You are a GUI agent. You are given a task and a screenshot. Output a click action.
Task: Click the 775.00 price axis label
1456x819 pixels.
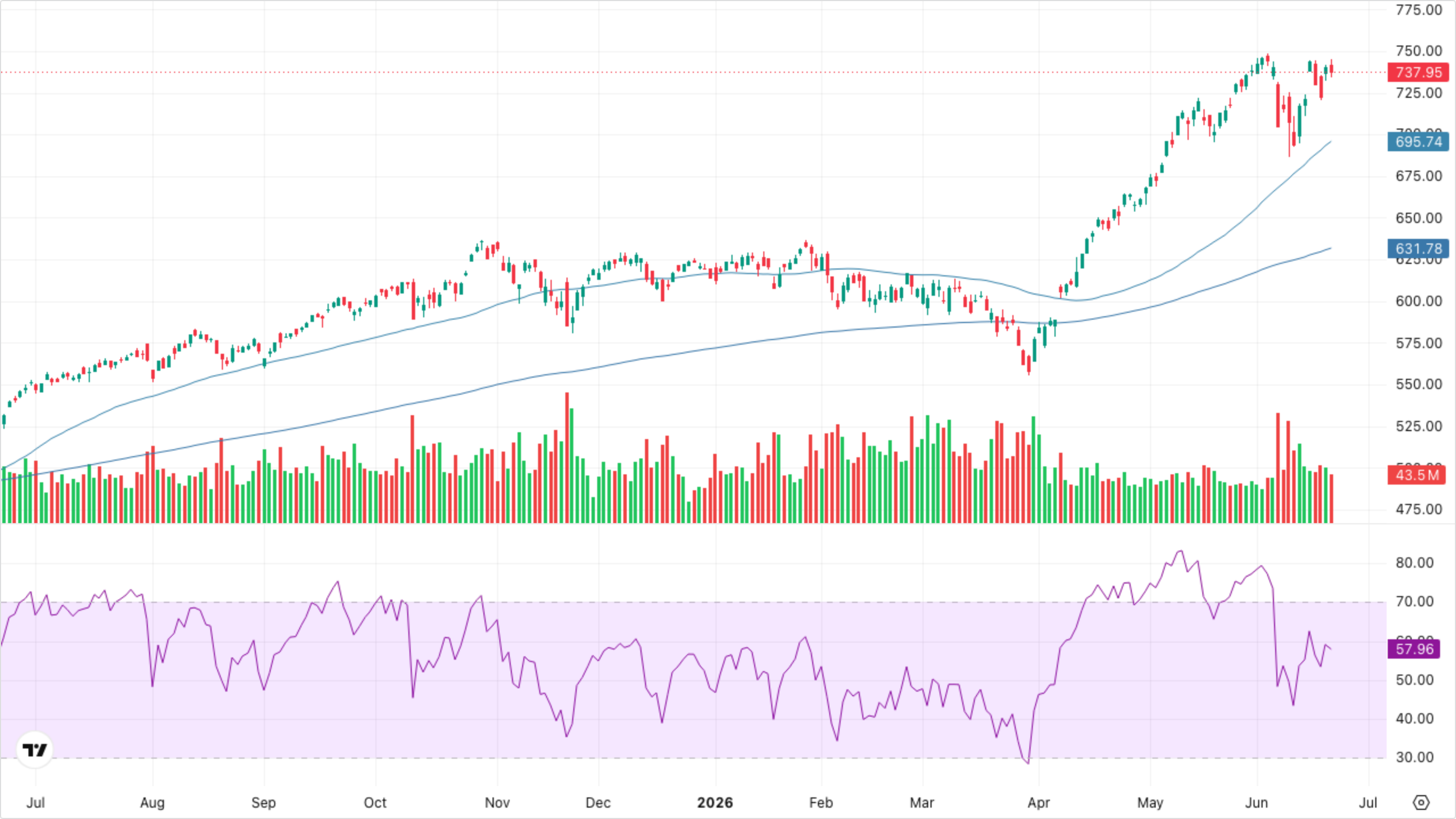coord(1418,10)
